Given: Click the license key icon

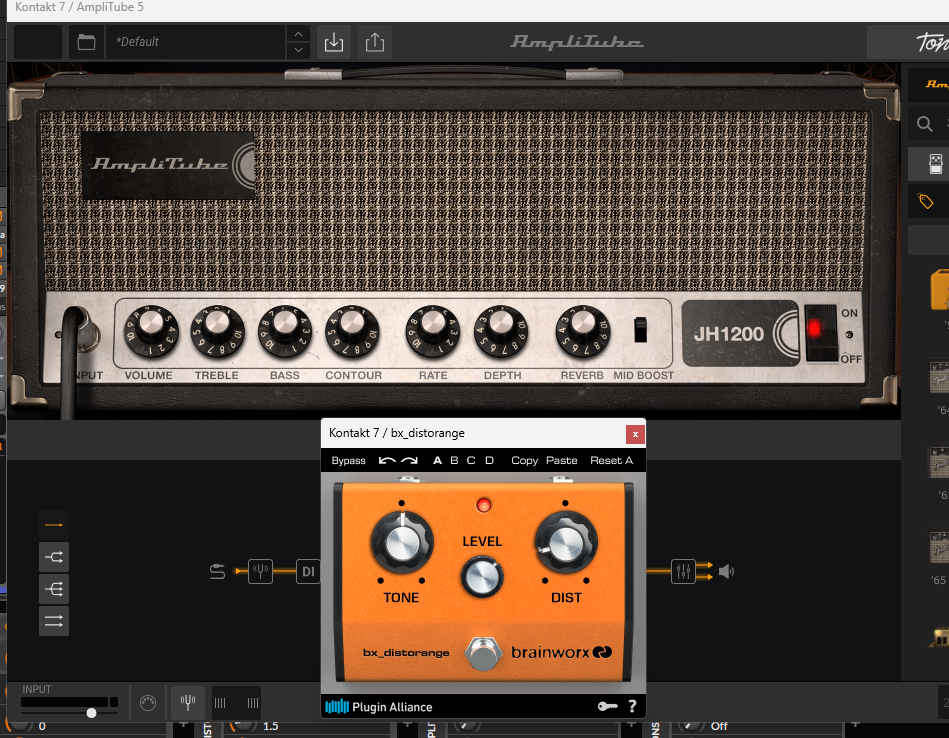Looking at the screenshot, I should pyautogui.click(x=607, y=707).
